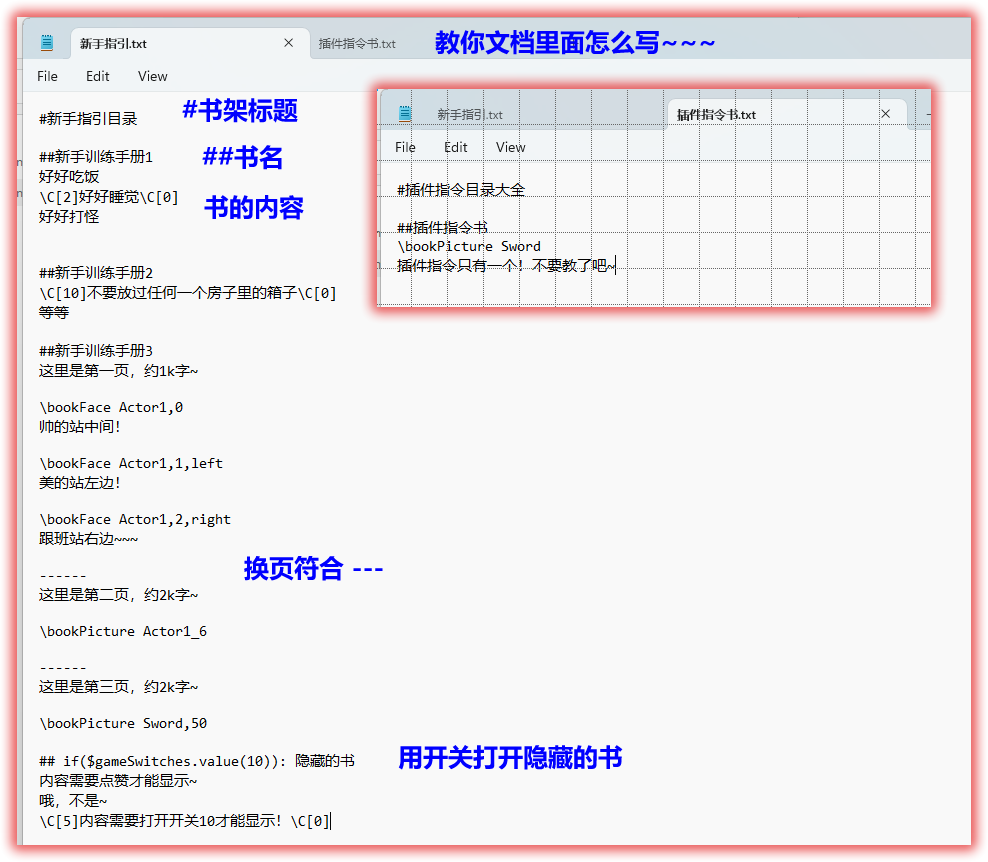Click the text 帅的站中间!

point(79,427)
